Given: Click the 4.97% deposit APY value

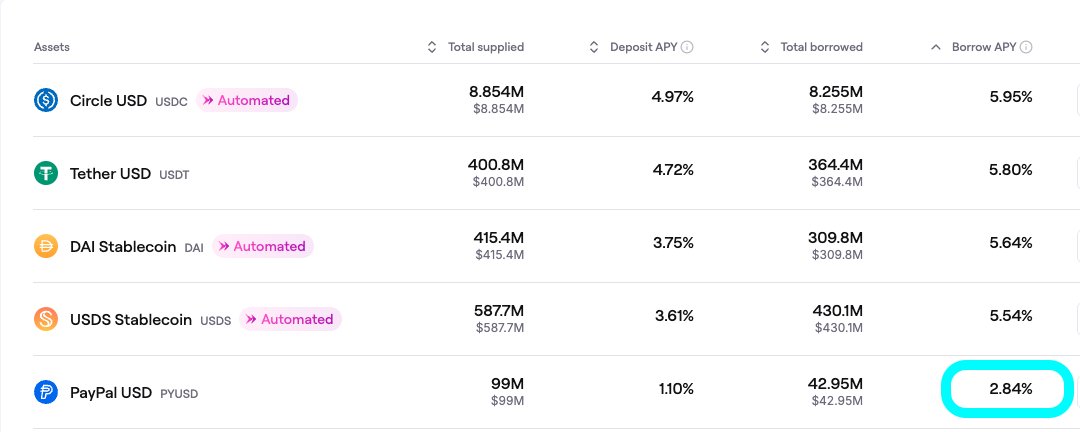Looking at the screenshot, I should coord(673,97).
